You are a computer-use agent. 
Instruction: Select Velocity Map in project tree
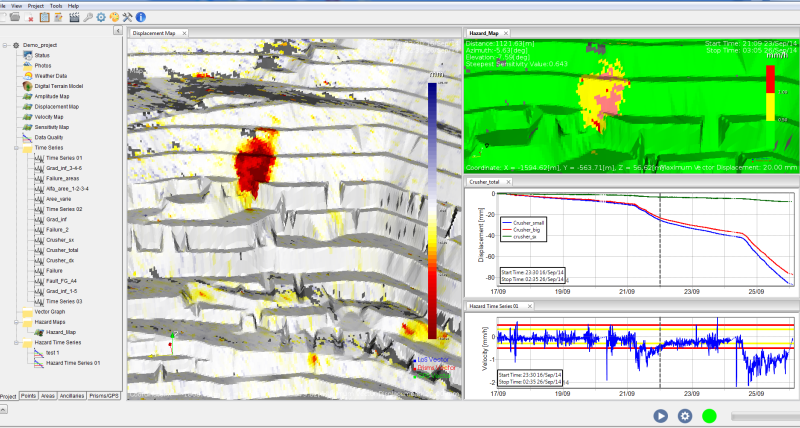pos(50,116)
